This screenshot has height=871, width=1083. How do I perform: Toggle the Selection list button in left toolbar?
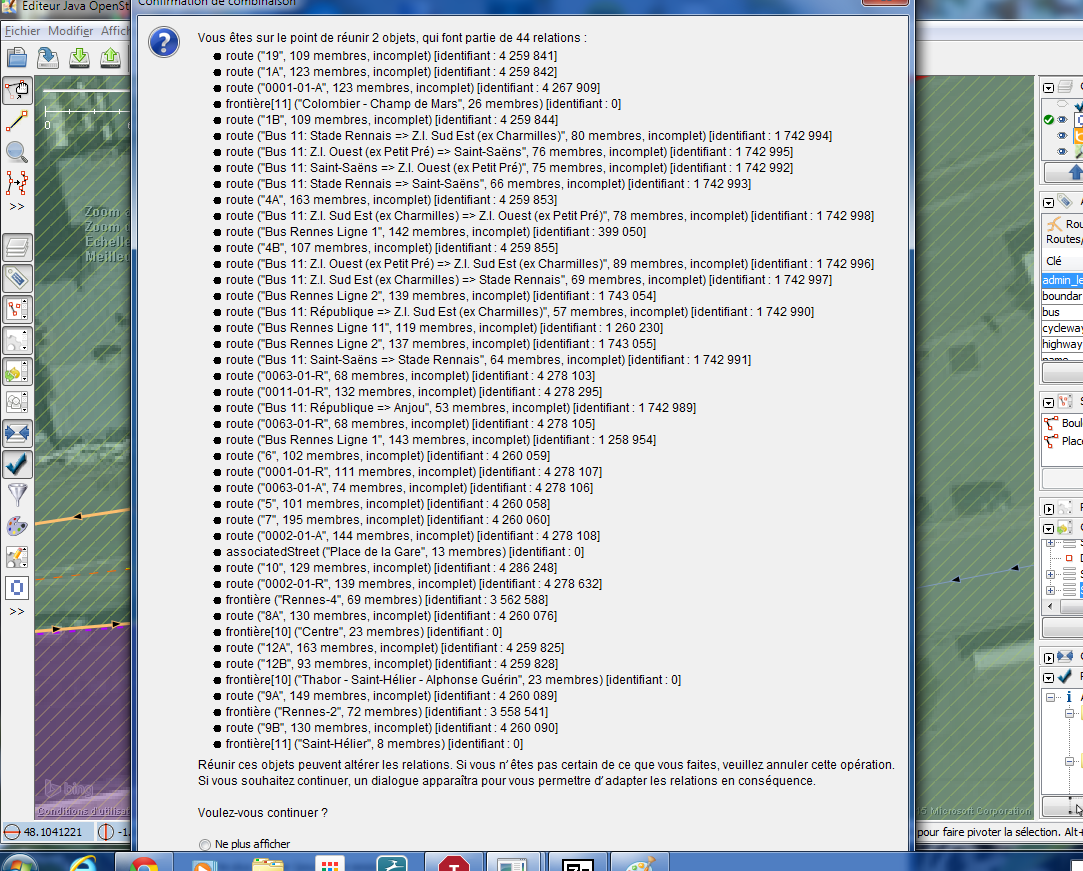[17, 309]
